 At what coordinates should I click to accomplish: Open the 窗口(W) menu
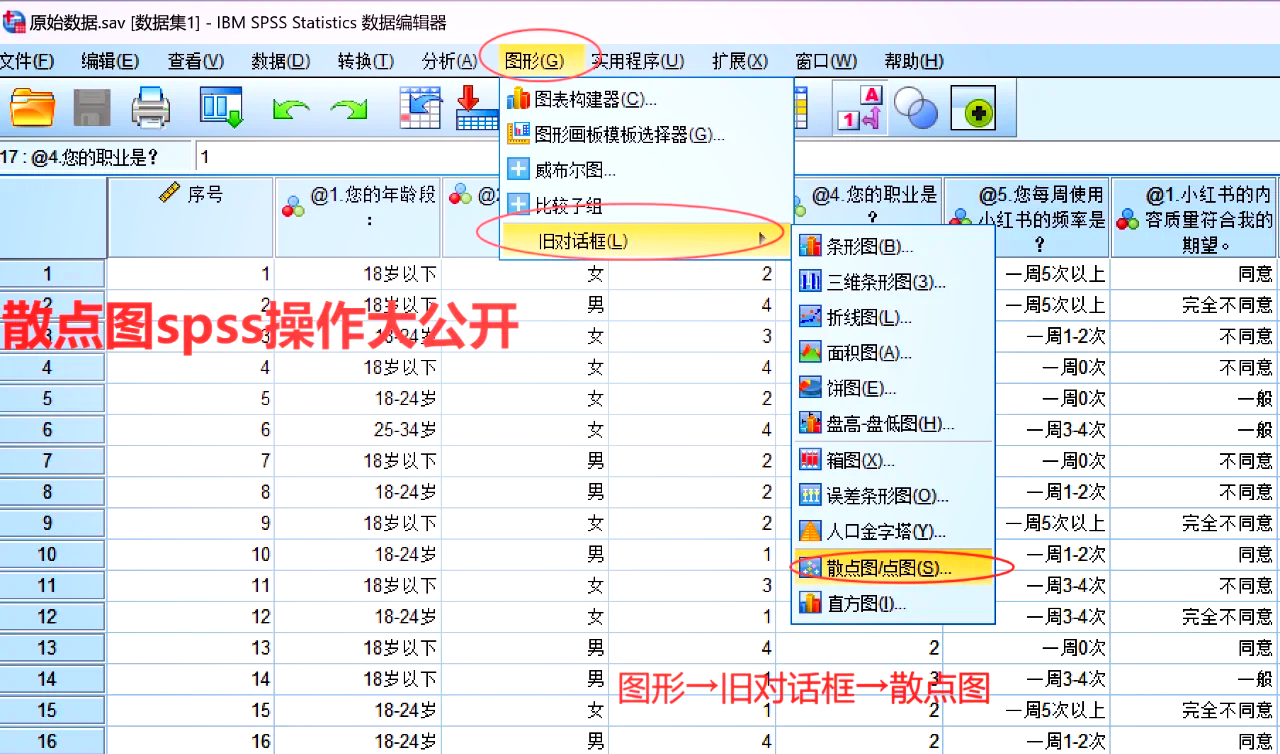[x=826, y=61]
